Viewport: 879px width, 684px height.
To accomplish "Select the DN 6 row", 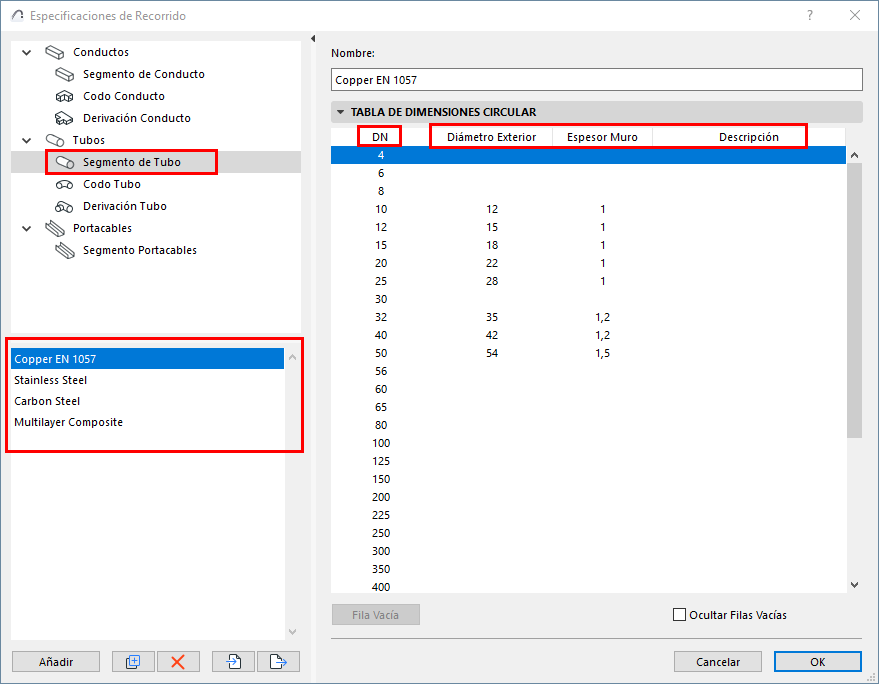I will pyautogui.click(x=588, y=173).
